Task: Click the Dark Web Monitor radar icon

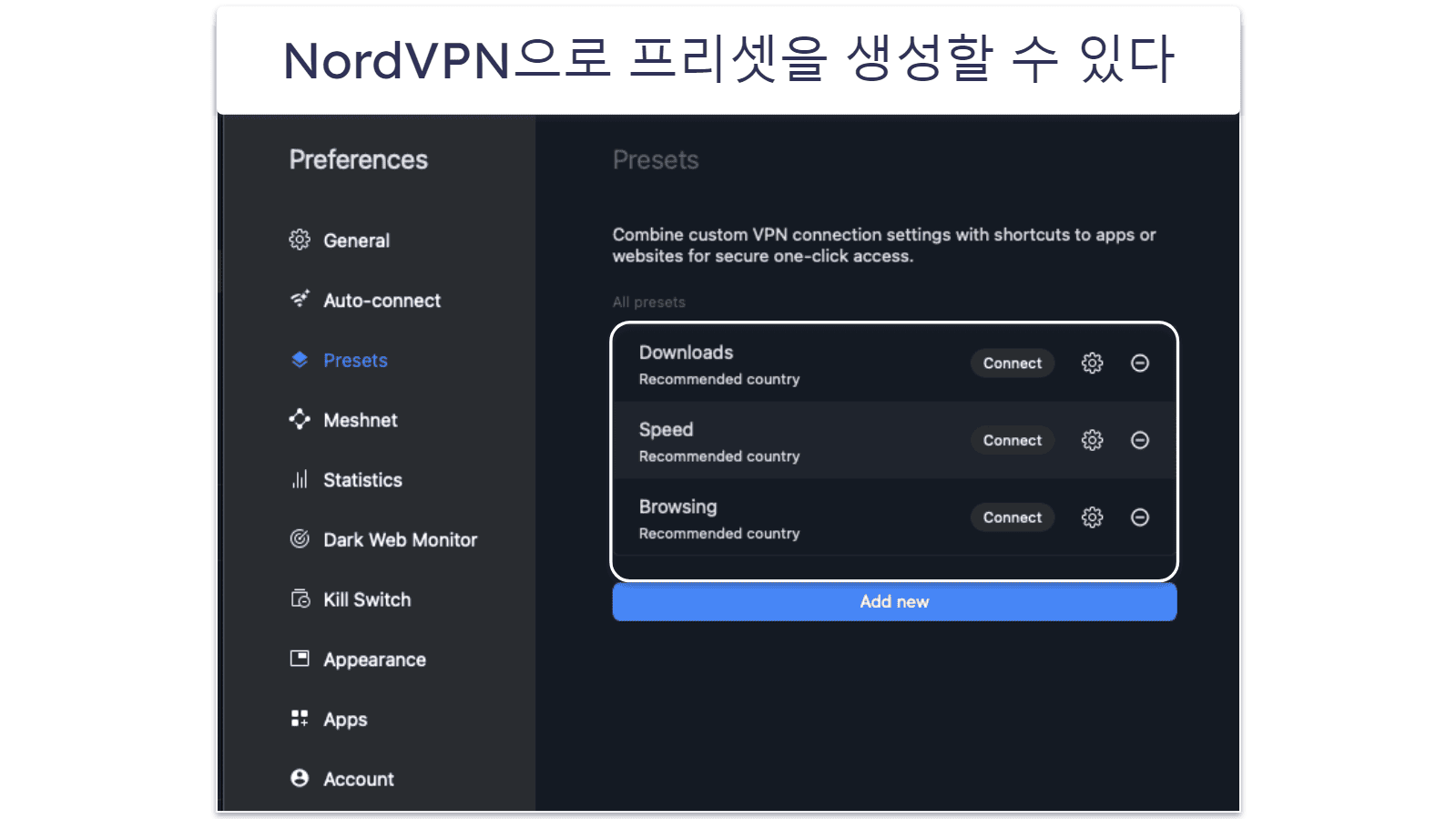Action: 300,538
